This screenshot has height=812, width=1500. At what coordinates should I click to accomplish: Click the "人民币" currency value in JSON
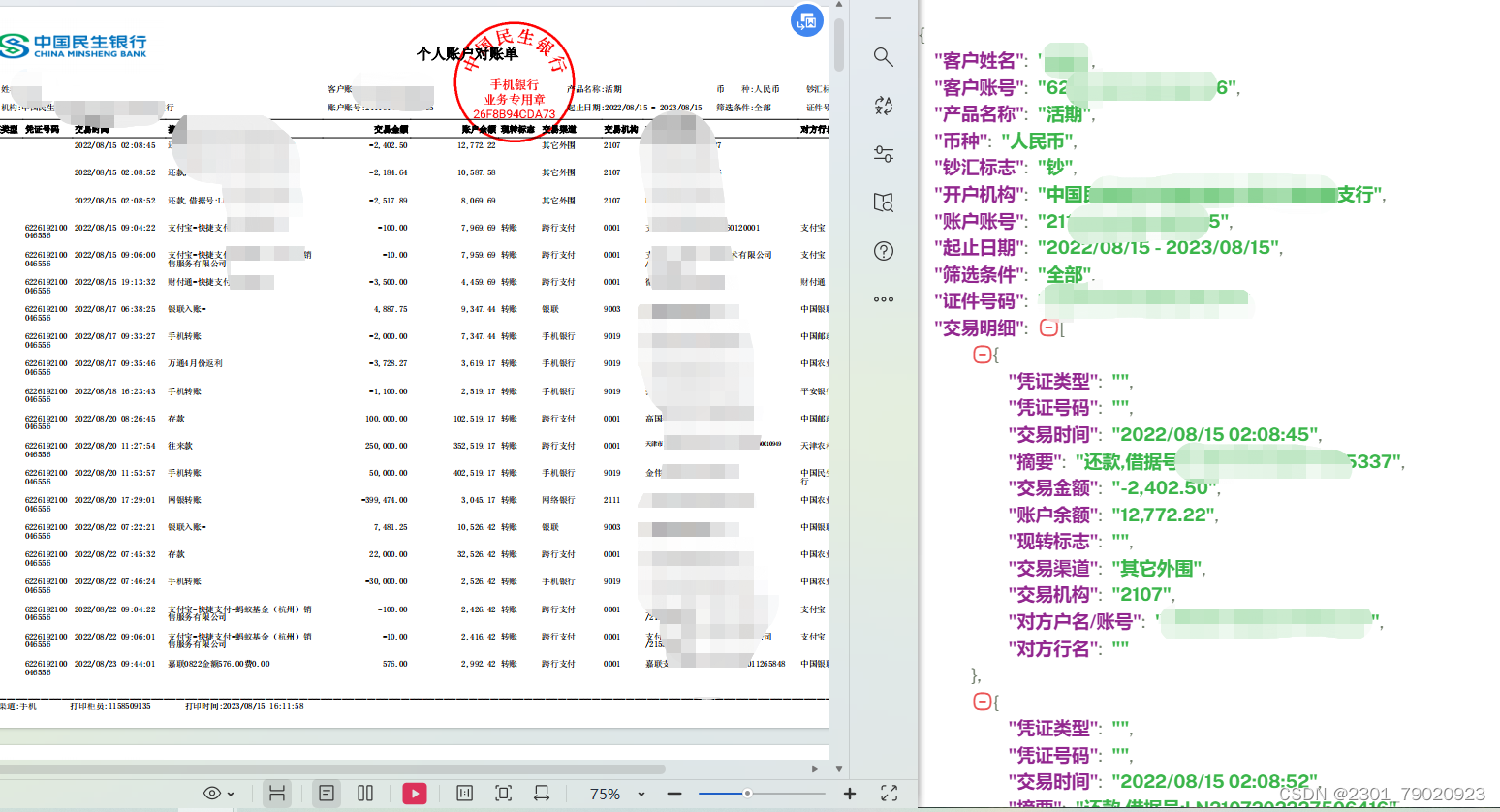(x=1037, y=141)
